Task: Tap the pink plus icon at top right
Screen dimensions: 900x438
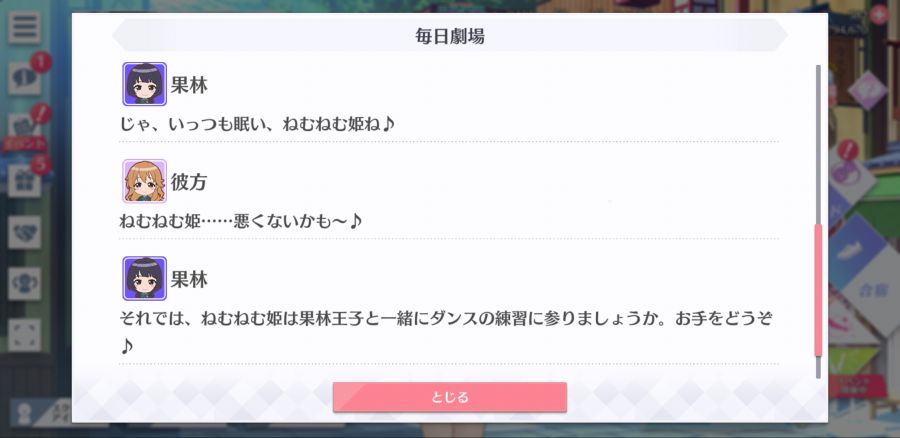Action: coord(879,14)
